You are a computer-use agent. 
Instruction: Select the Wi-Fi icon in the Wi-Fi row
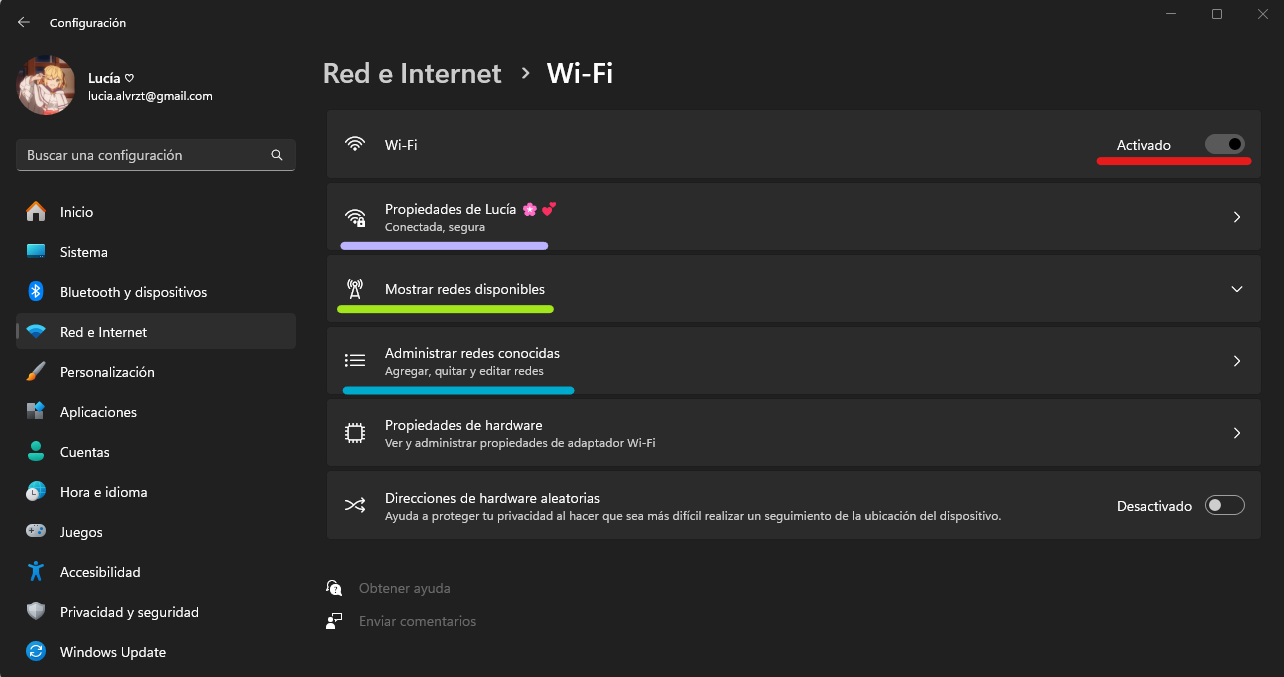355,144
